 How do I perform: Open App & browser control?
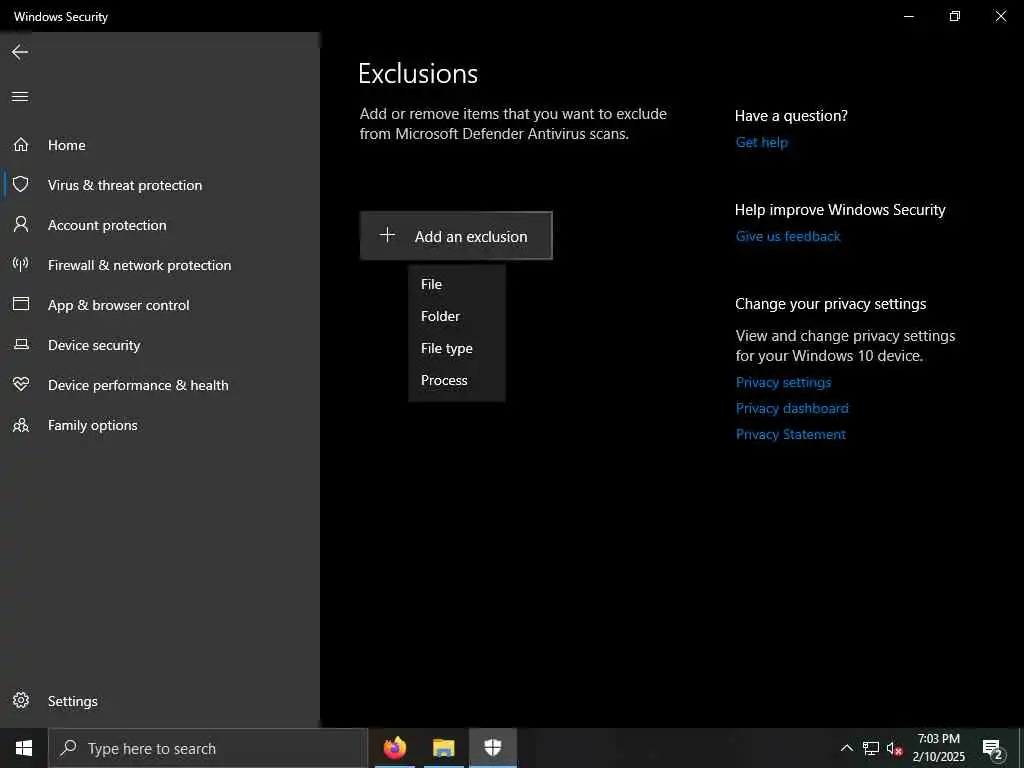[118, 305]
